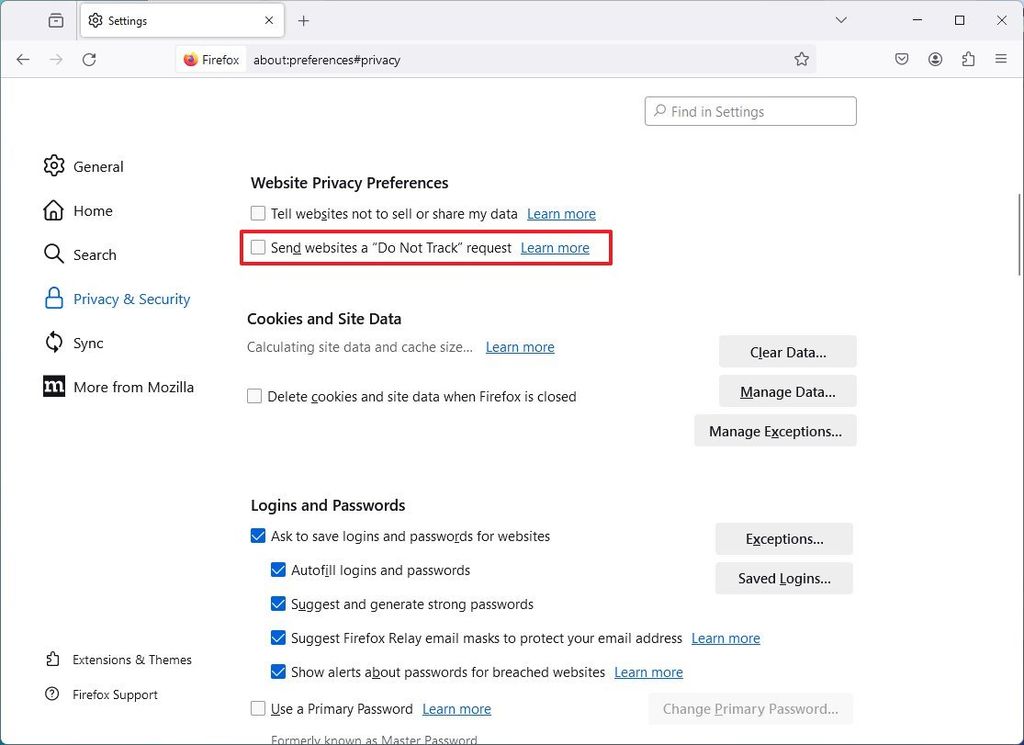The width and height of the screenshot is (1024, 745).
Task: Open Search settings via magnifier icon
Action: click(54, 254)
